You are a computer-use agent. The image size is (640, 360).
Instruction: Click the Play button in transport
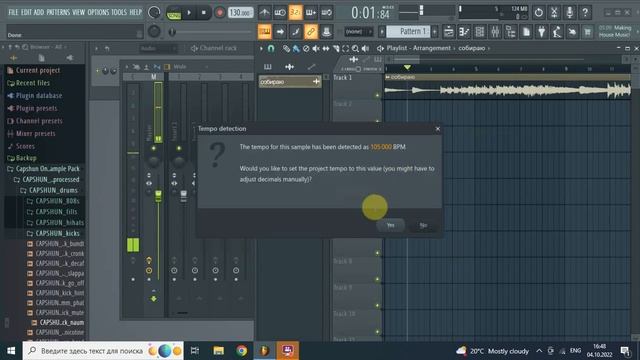189,13
